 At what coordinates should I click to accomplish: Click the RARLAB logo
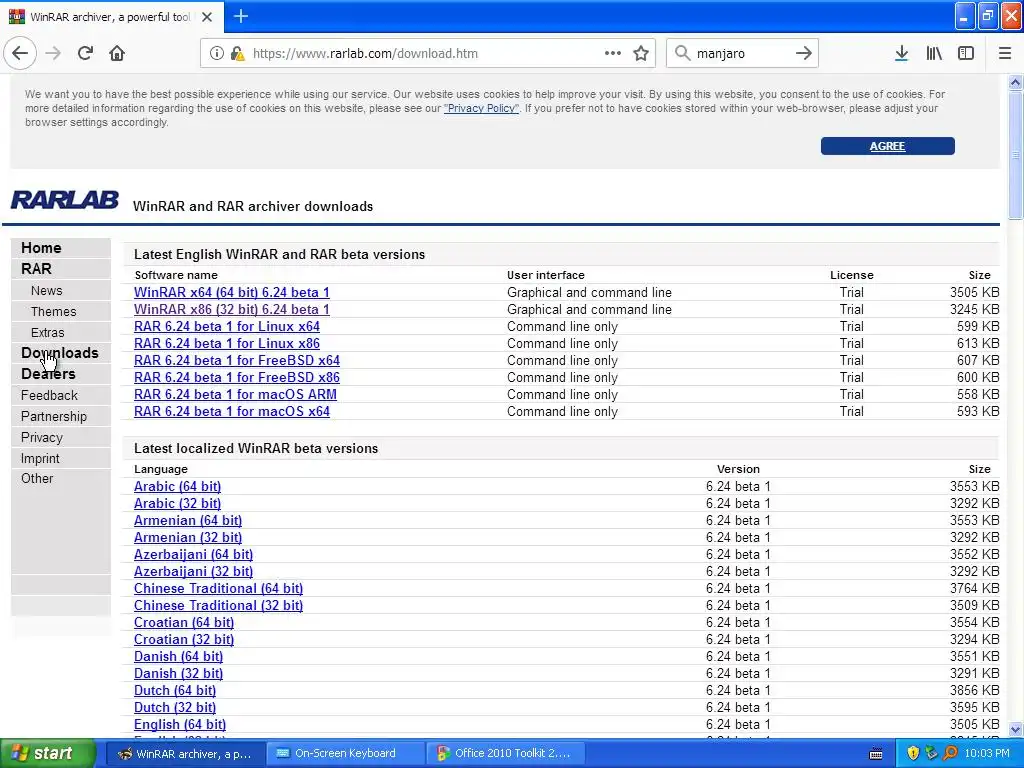pyautogui.click(x=65, y=199)
